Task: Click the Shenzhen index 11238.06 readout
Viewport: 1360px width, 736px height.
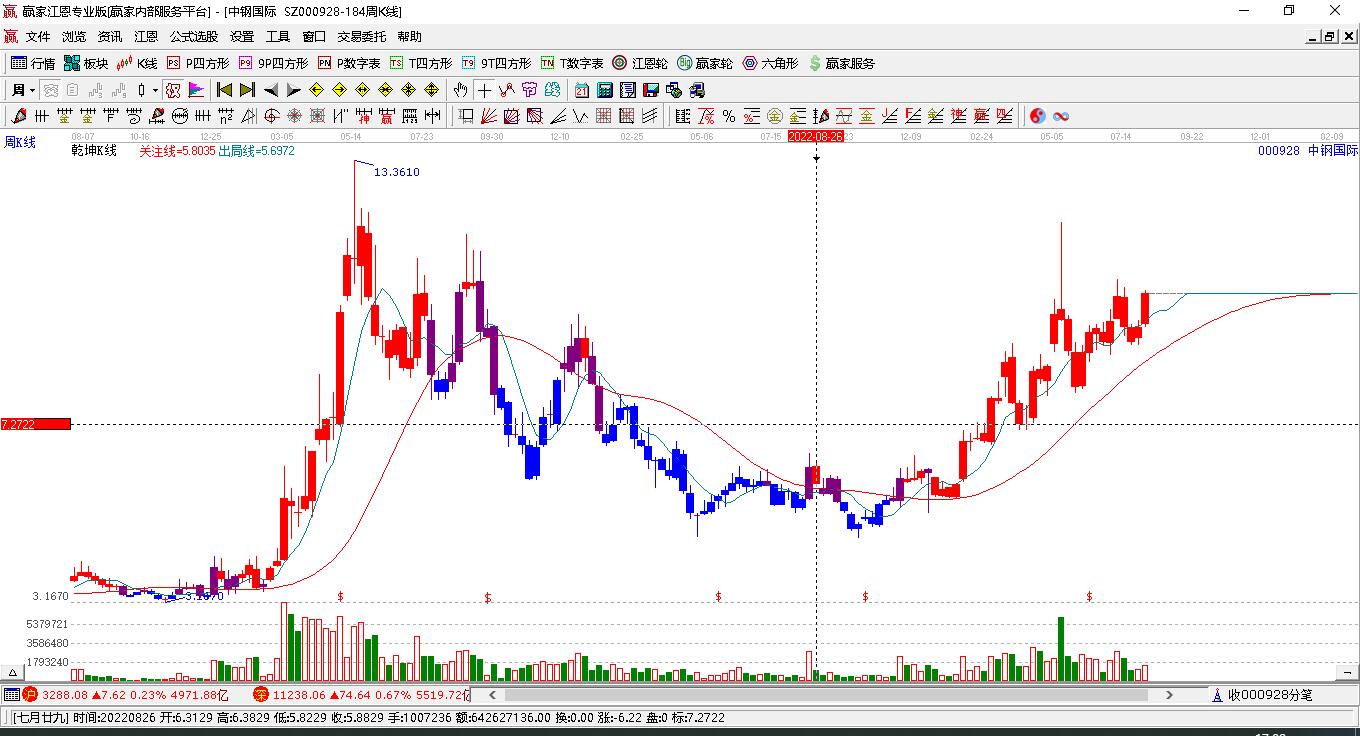Action: 301,695
